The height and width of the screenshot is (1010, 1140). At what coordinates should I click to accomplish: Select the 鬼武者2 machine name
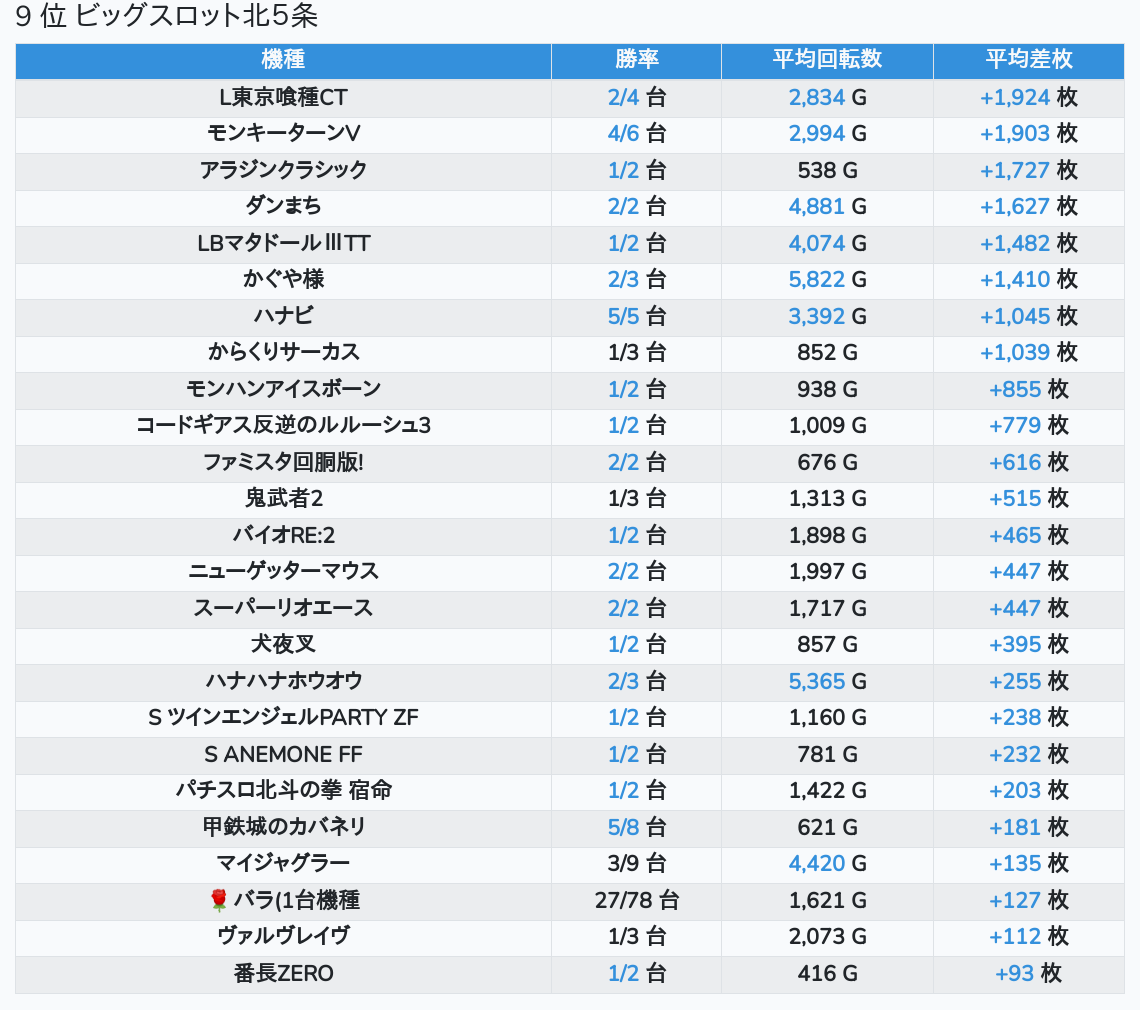[284, 499]
